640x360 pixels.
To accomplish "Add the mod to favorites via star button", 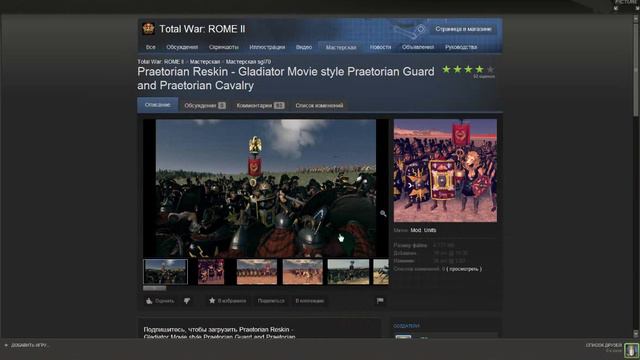I will coord(227,301).
